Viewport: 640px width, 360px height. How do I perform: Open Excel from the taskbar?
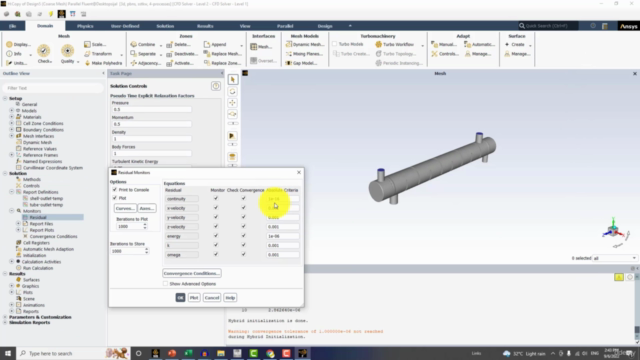[188, 353]
